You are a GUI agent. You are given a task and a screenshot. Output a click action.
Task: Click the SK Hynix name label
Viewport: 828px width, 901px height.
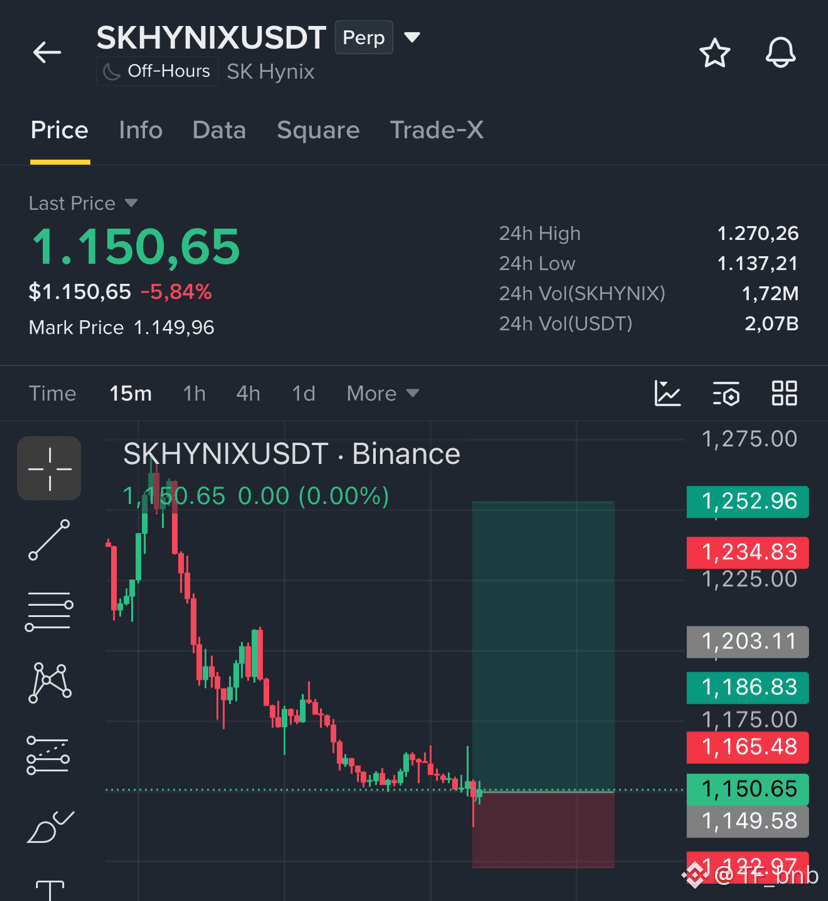point(271,72)
